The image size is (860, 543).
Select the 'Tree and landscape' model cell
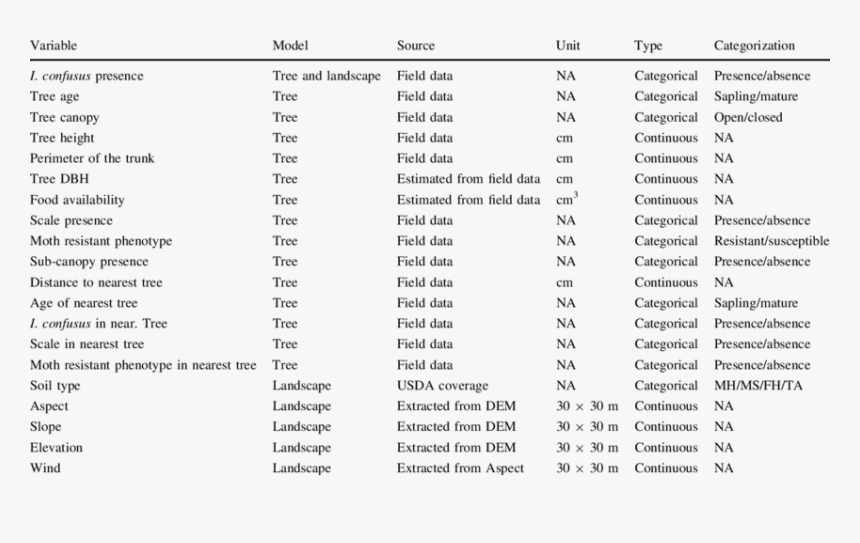326,76
